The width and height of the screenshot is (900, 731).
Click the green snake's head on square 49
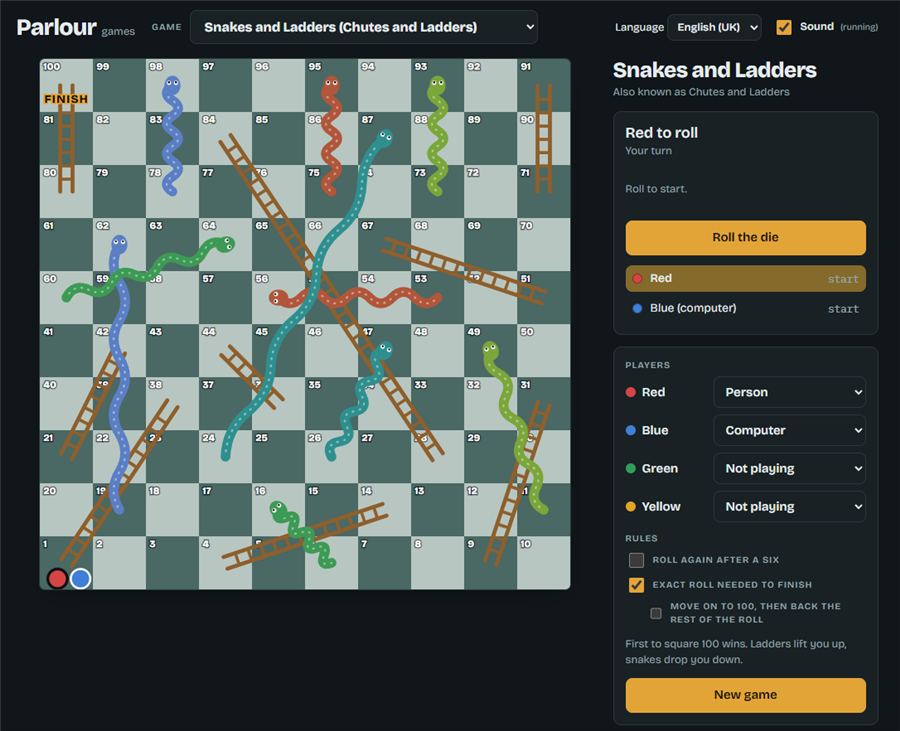click(x=490, y=349)
